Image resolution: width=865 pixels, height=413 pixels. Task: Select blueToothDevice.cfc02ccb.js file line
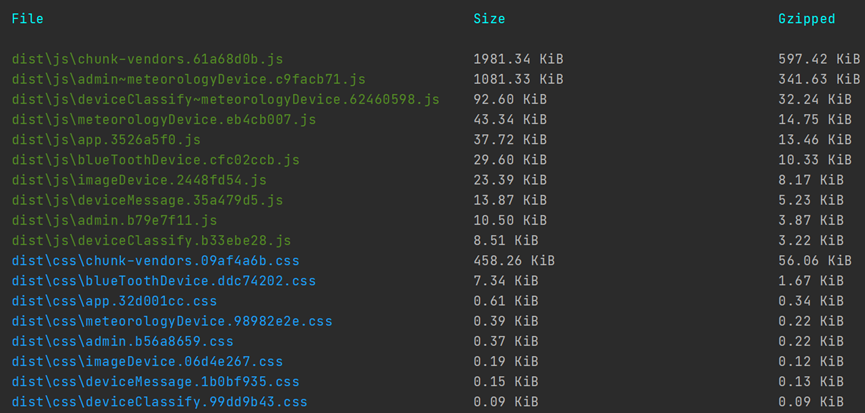point(156,160)
